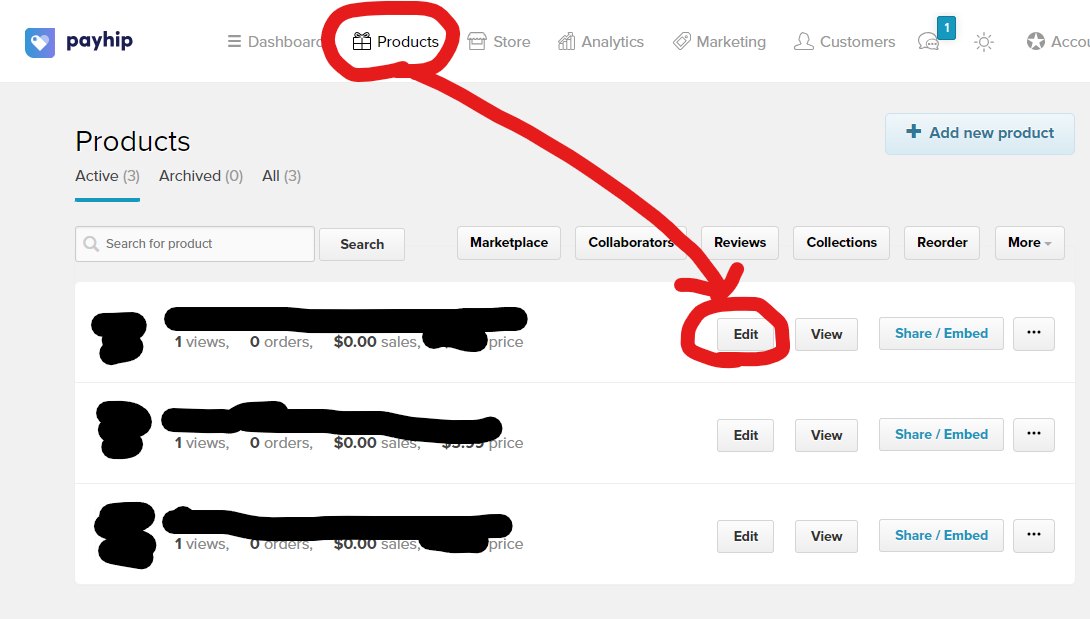This screenshot has width=1090, height=619.
Task: Open three-dot options for first product
Action: coord(1033,334)
